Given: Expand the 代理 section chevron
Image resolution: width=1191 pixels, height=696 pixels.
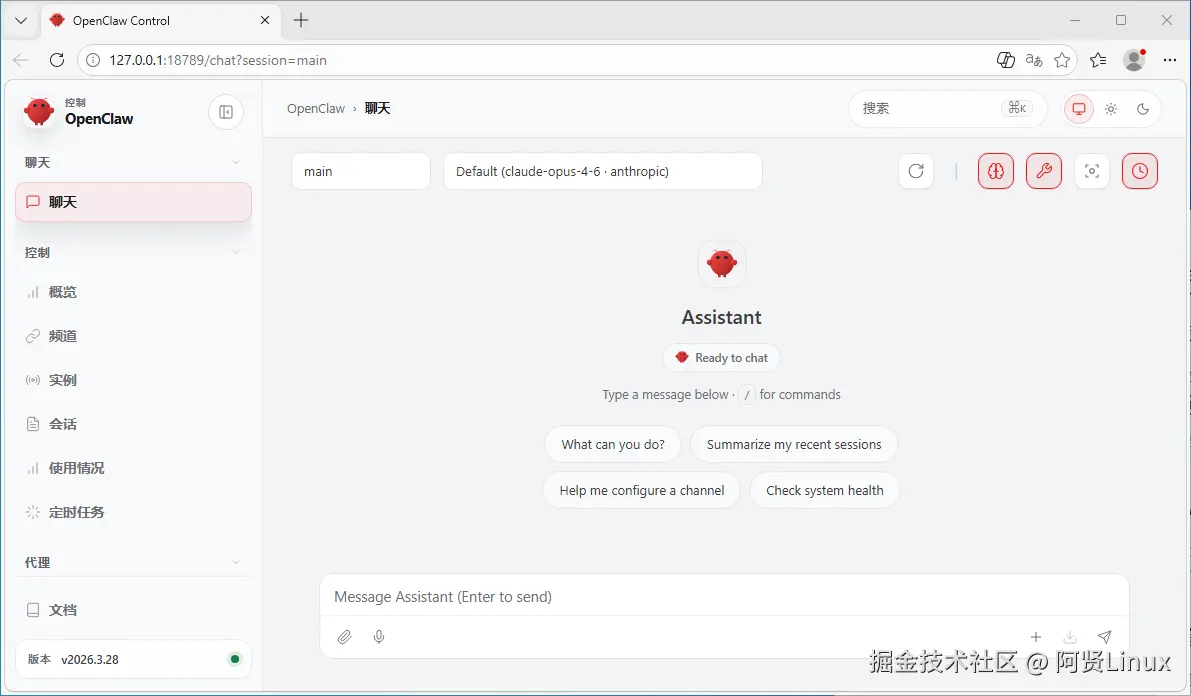Looking at the screenshot, I should (x=236, y=562).
